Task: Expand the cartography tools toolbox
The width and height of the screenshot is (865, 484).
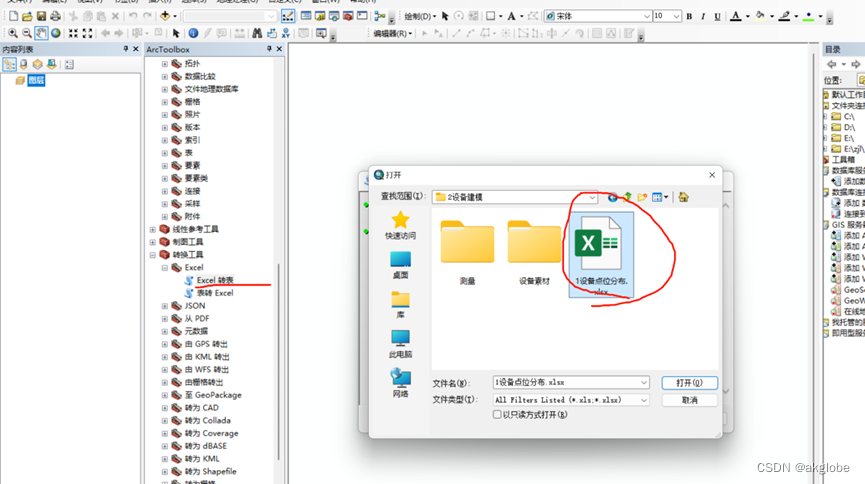Action: point(152,242)
